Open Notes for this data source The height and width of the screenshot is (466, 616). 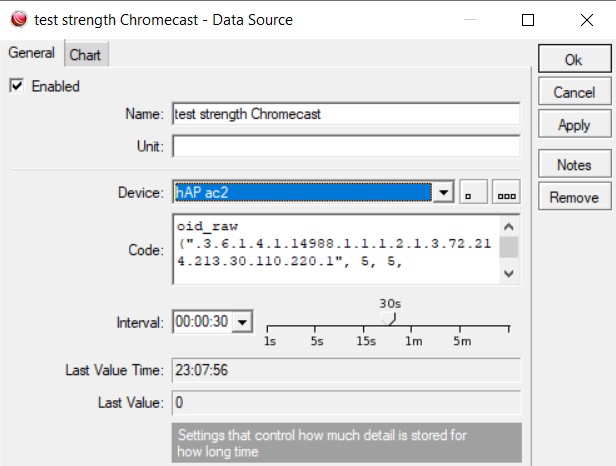pos(574,164)
